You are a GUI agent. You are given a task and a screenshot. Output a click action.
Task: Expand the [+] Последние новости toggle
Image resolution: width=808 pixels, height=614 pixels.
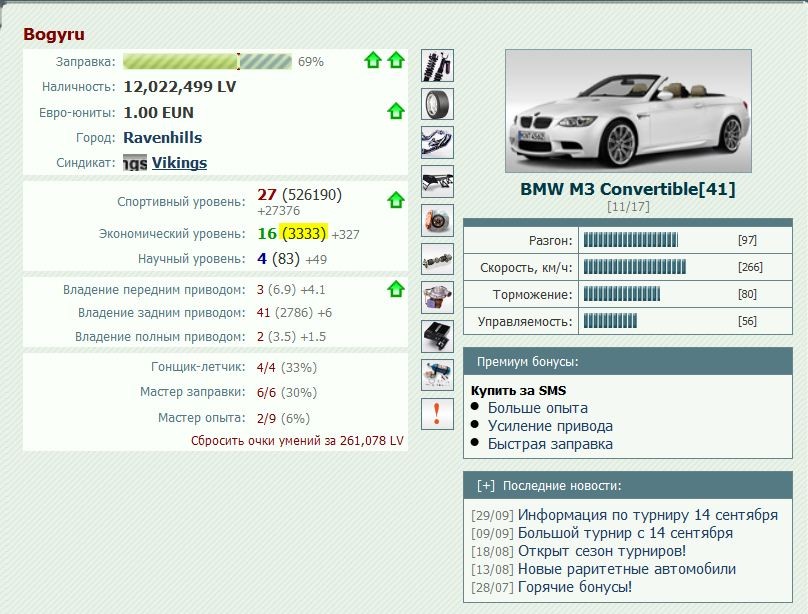[485, 486]
